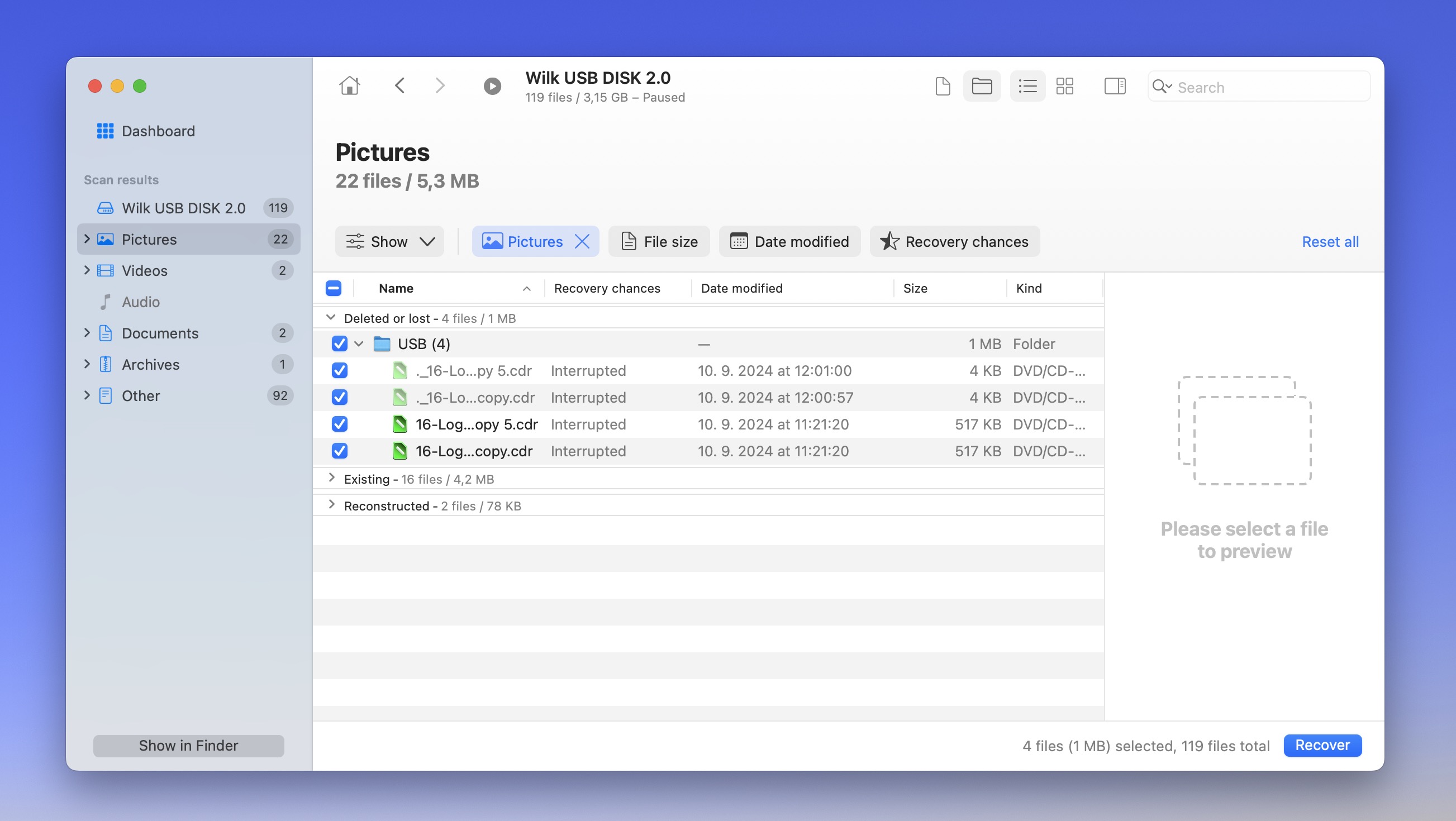Expand the Existing files group
This screenshot has width=1456, height=821.
pos(332,478)
